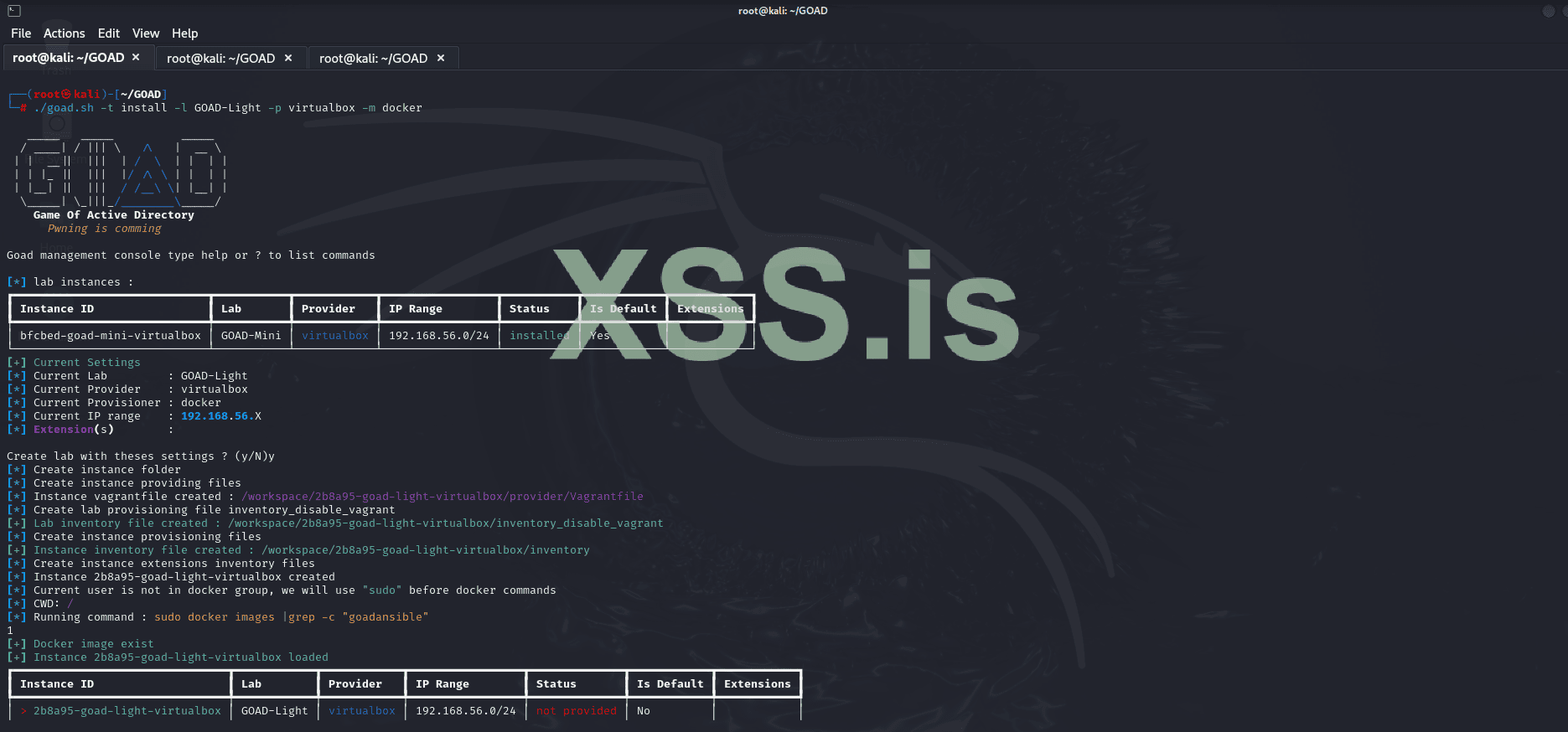This screenshot has width=1568, height=732.
Task: Open the Actions menu
Action: (x=65, y=34)
